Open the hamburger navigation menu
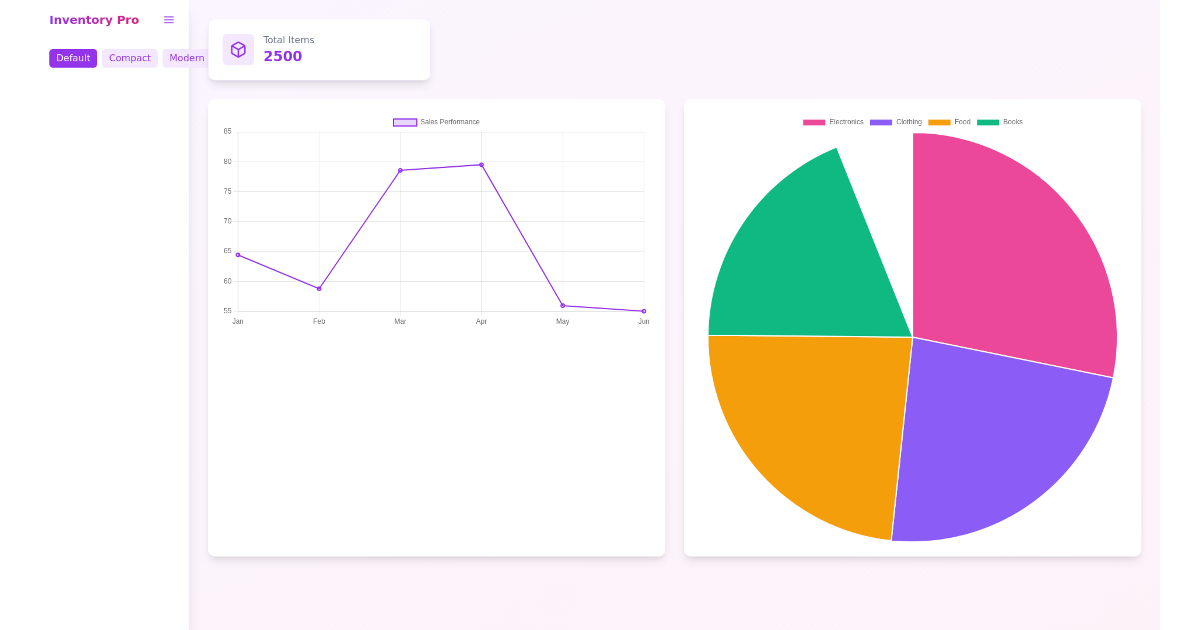 click(x=168, y=19)
